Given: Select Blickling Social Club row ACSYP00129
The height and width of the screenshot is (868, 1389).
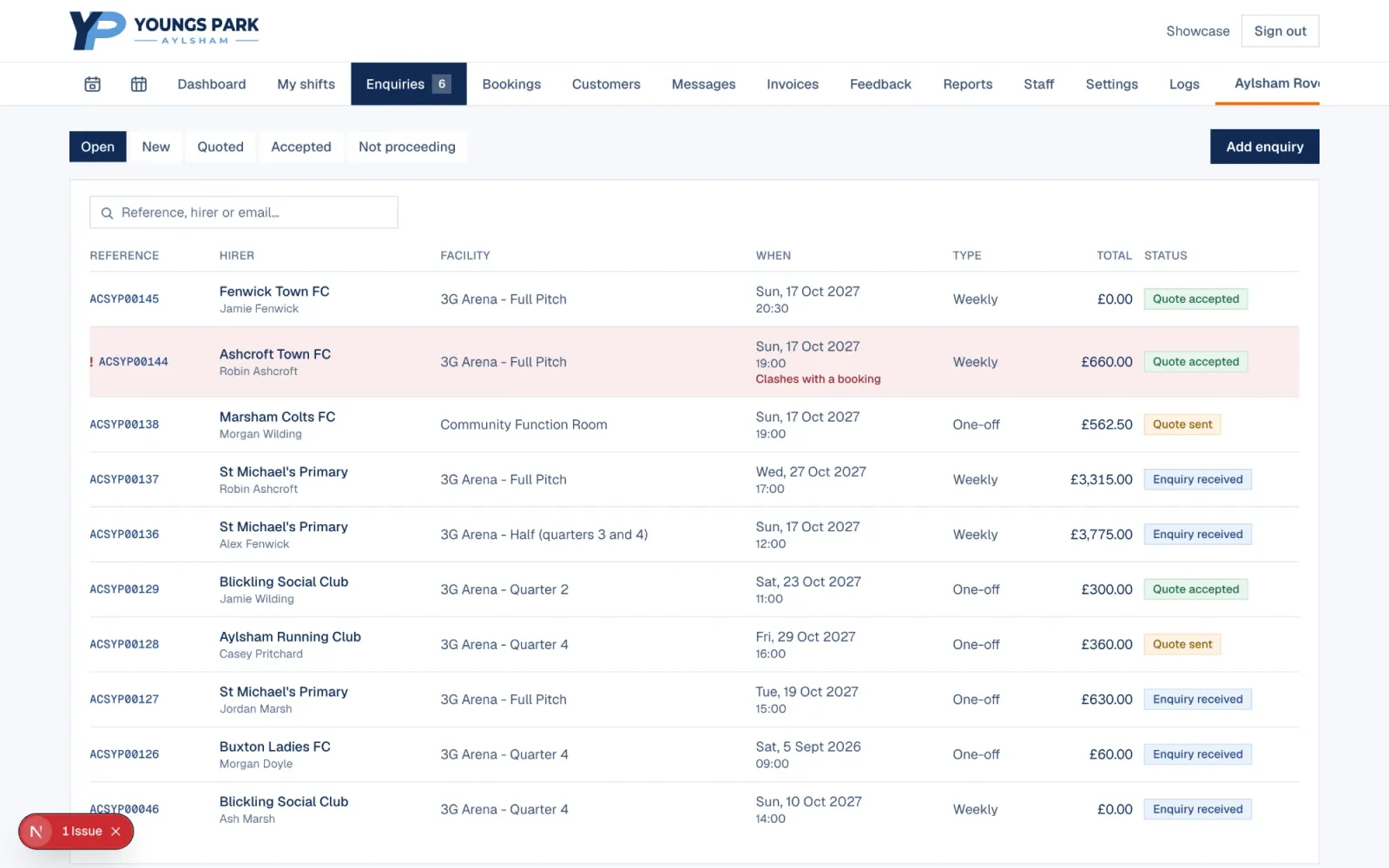Looking at the screenshot, I should point(694,589).
